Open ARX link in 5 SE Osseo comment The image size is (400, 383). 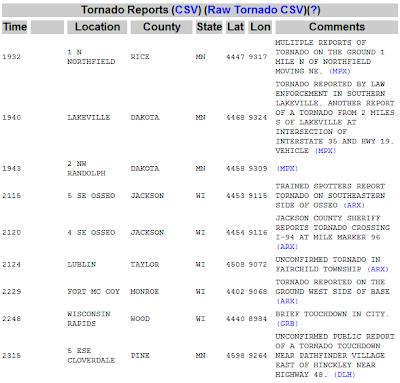point(354,205)
